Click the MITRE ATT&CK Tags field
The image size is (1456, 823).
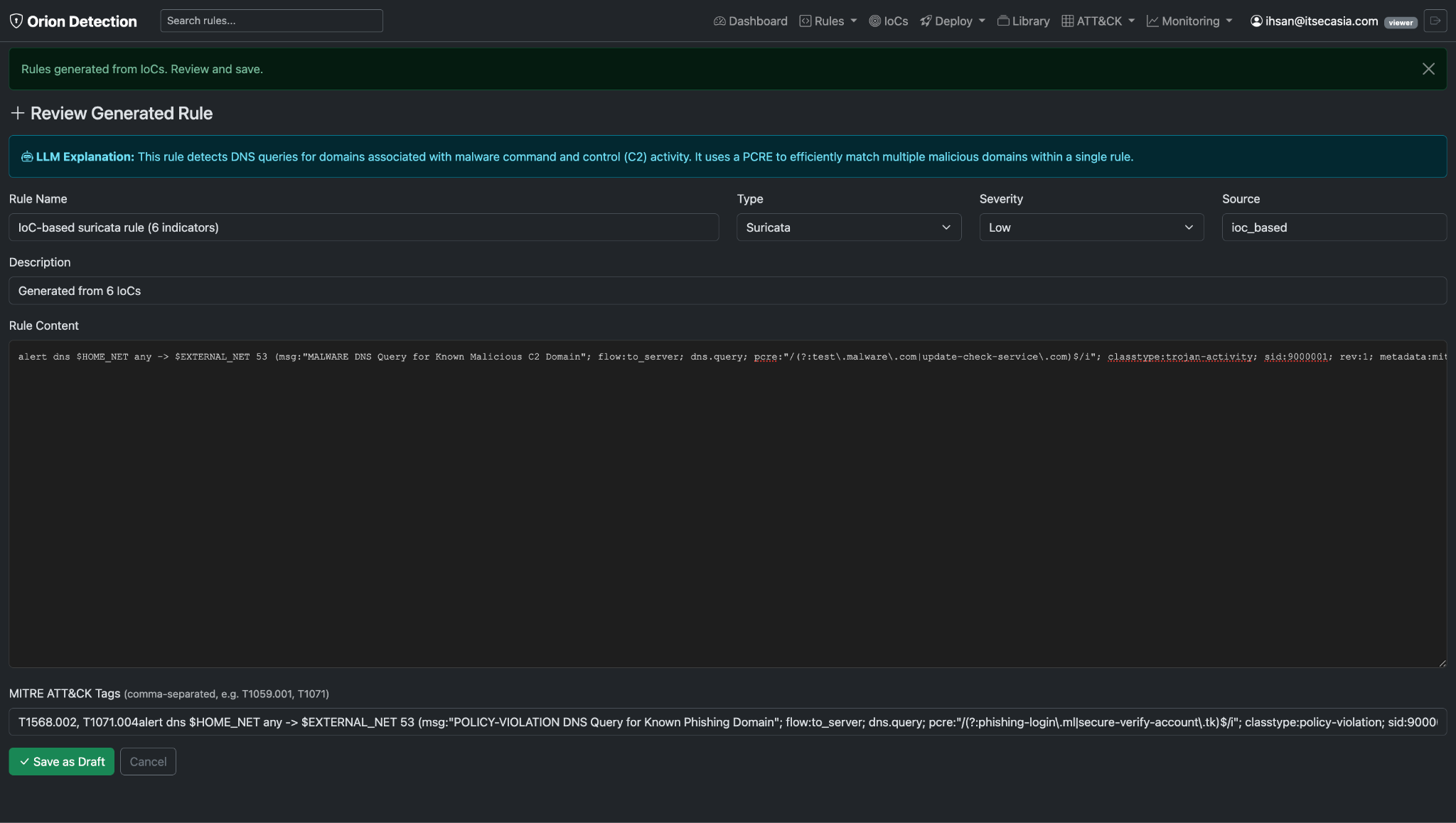click(728, 721)
